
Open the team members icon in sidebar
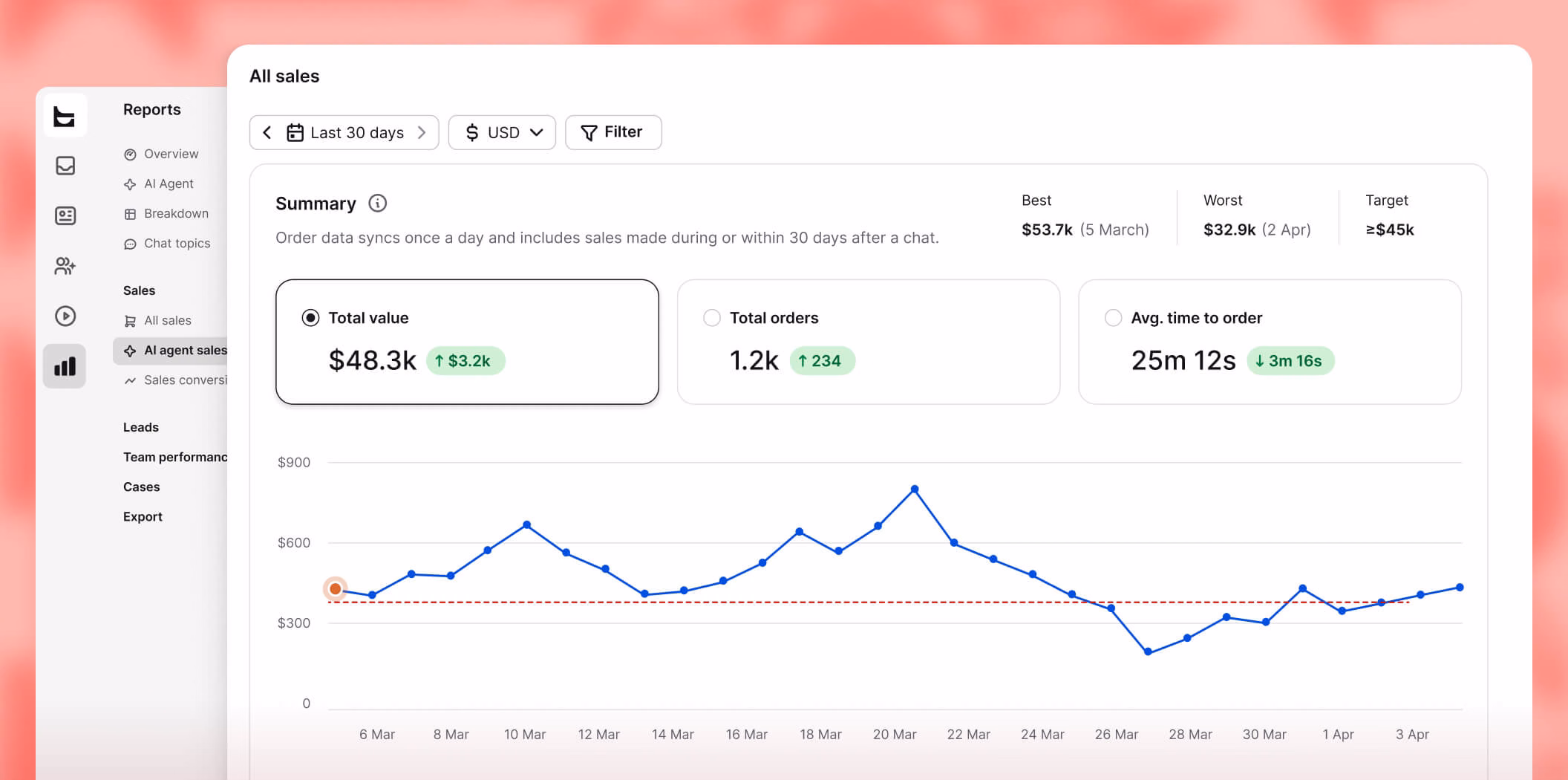(65, 266)
